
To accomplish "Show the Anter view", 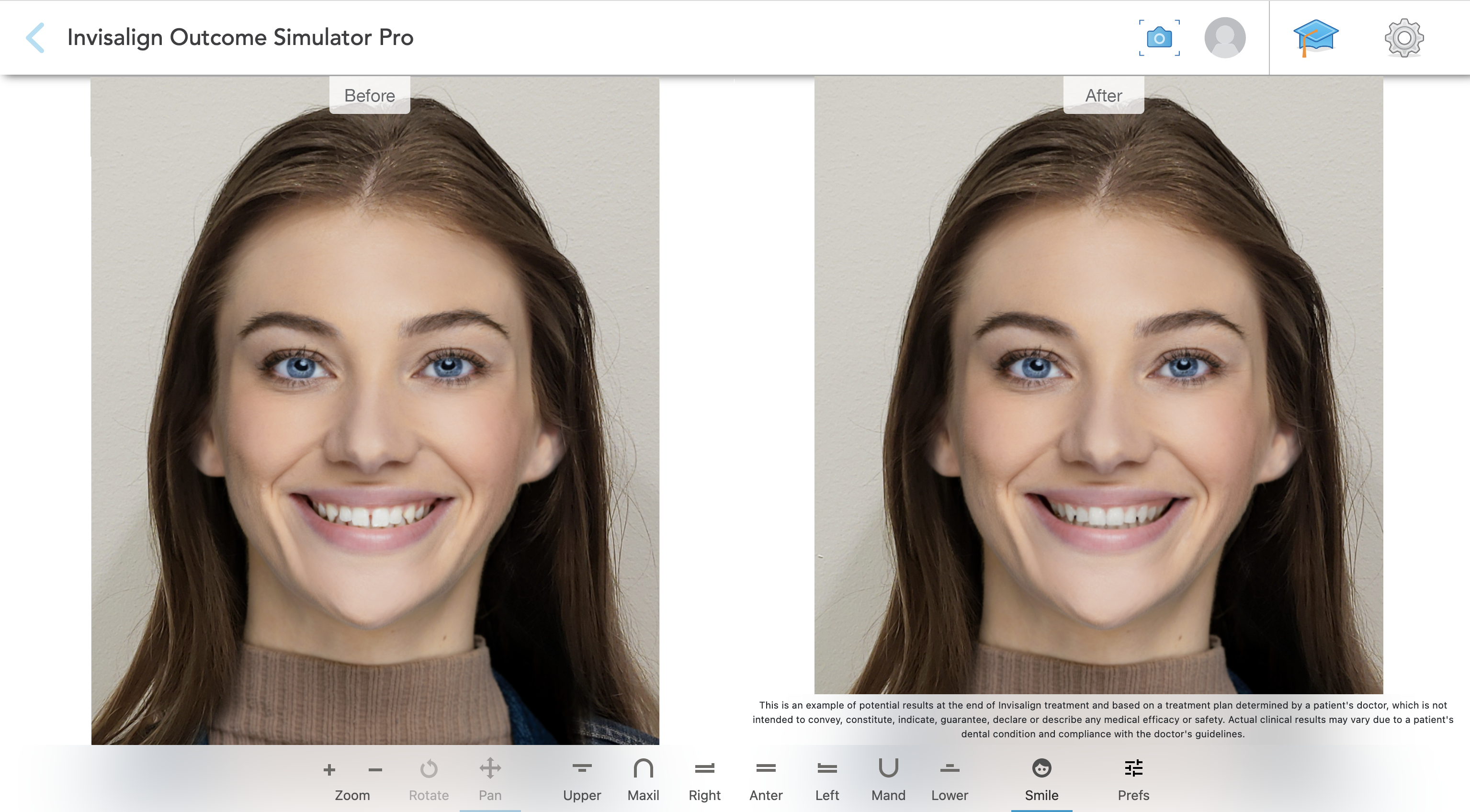I will pos(766,779).
